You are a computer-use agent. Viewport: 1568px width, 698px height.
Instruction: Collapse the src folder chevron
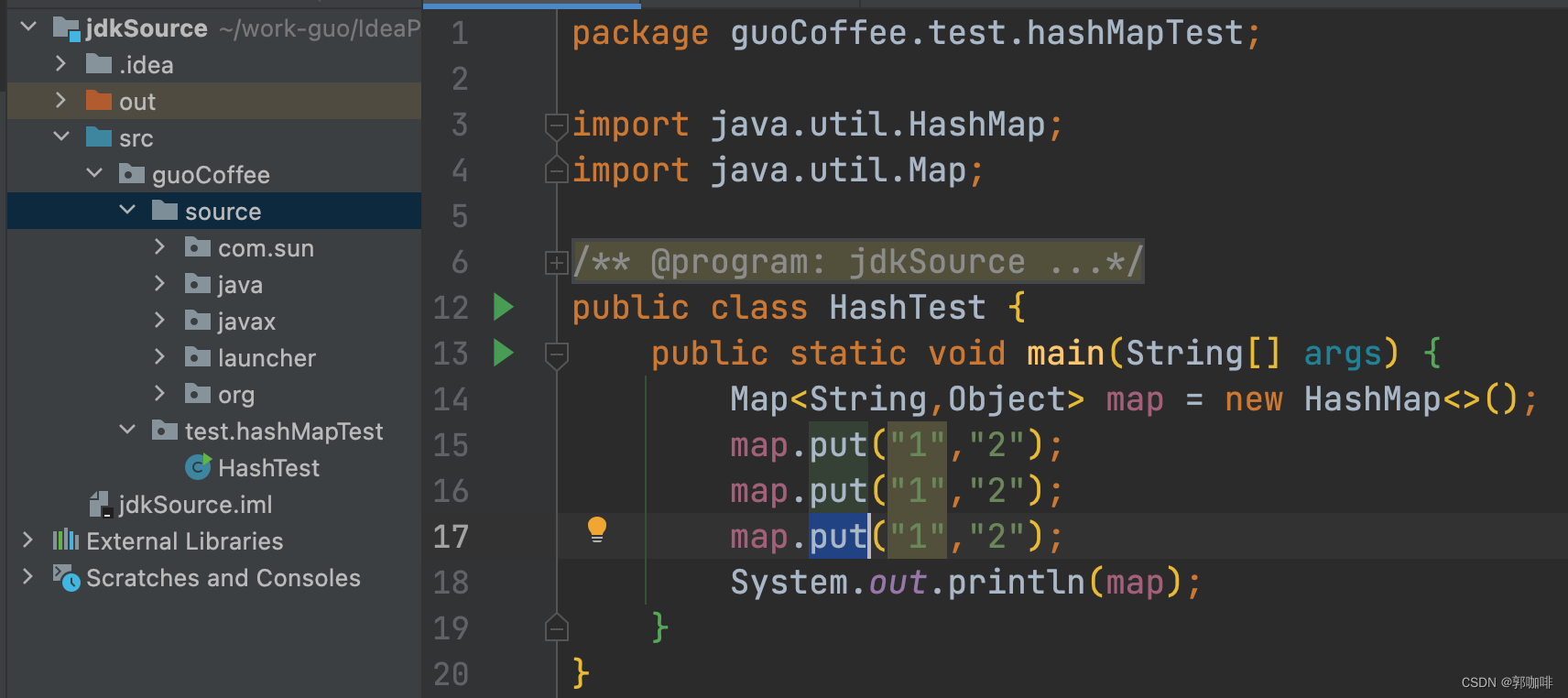61,136
